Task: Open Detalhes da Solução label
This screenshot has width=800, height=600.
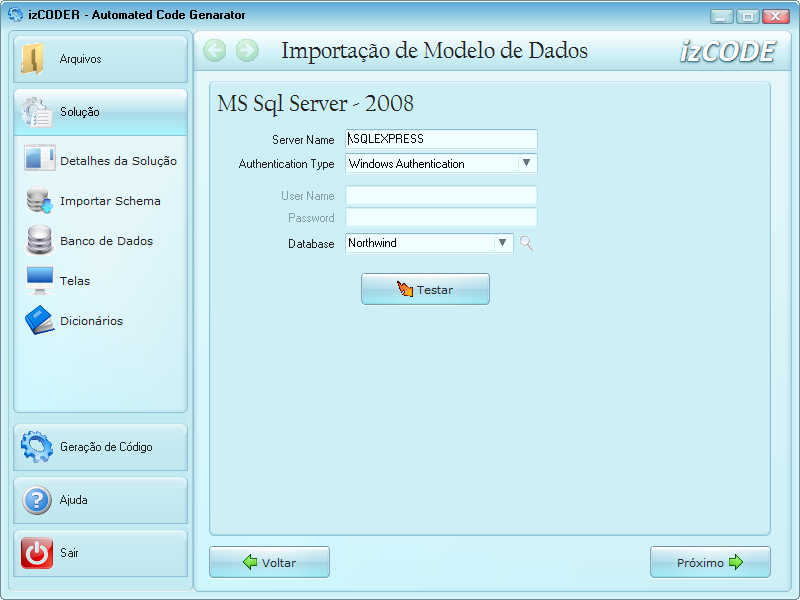Action: click(118, 161)
